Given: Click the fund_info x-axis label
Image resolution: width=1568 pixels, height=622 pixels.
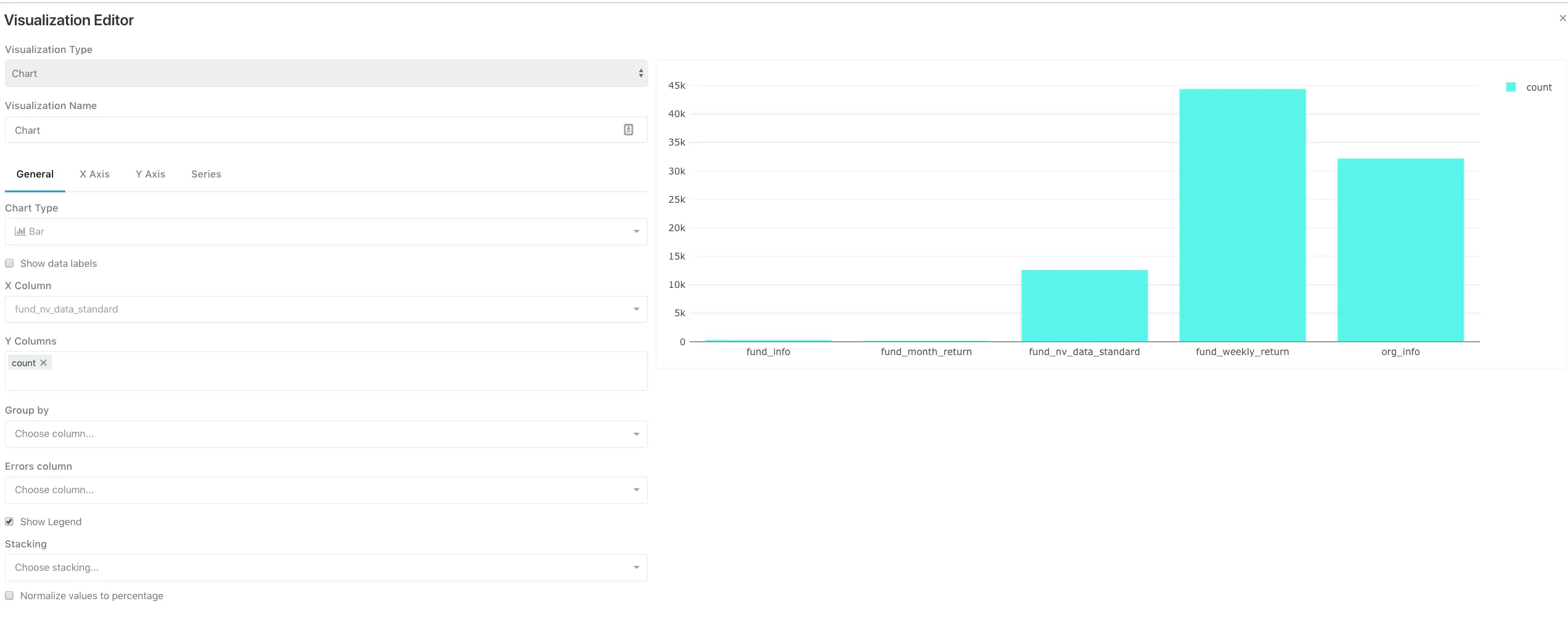Looking at the screenshot, I should (x=768, y=352).
